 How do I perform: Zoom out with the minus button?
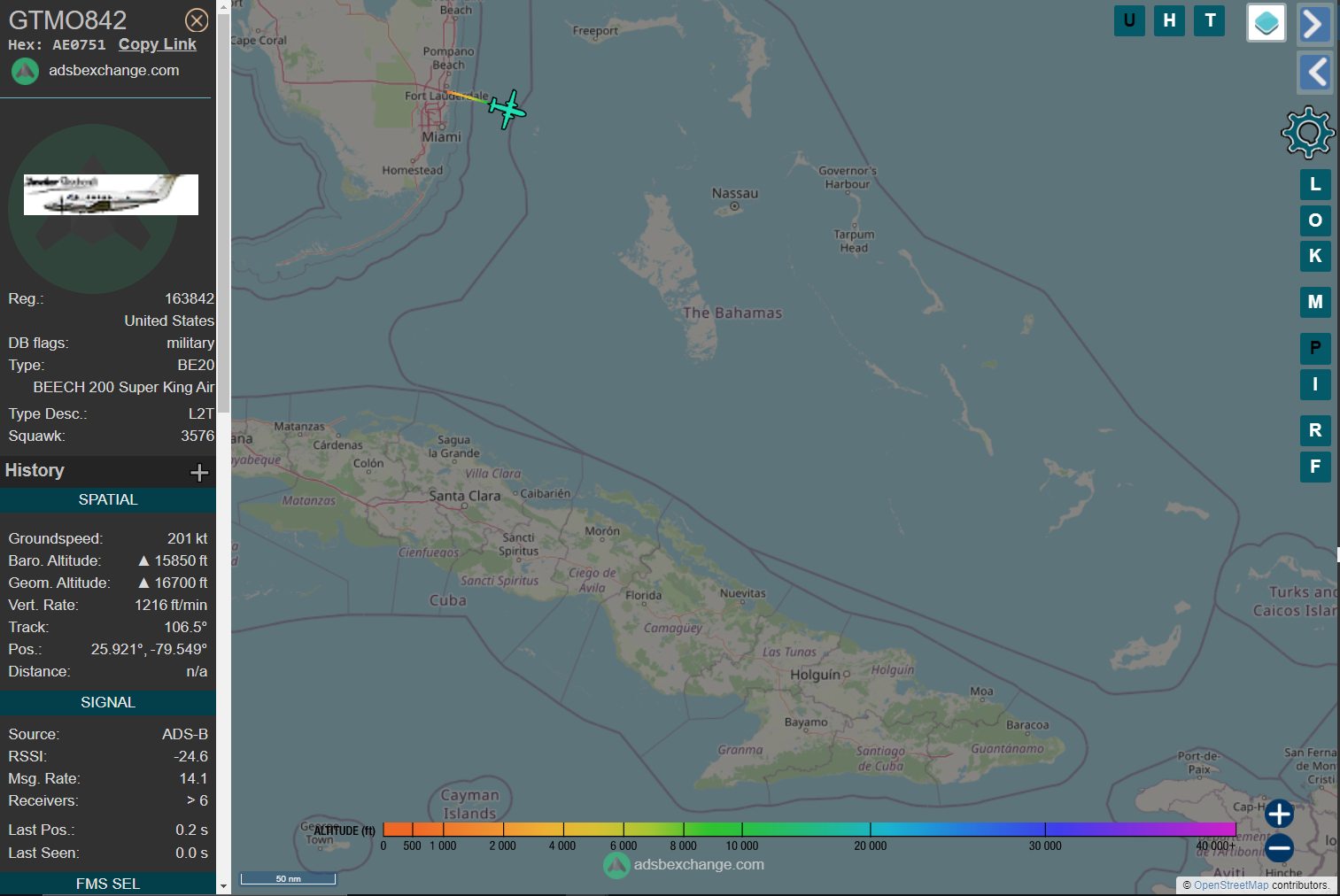[1279, 848]
